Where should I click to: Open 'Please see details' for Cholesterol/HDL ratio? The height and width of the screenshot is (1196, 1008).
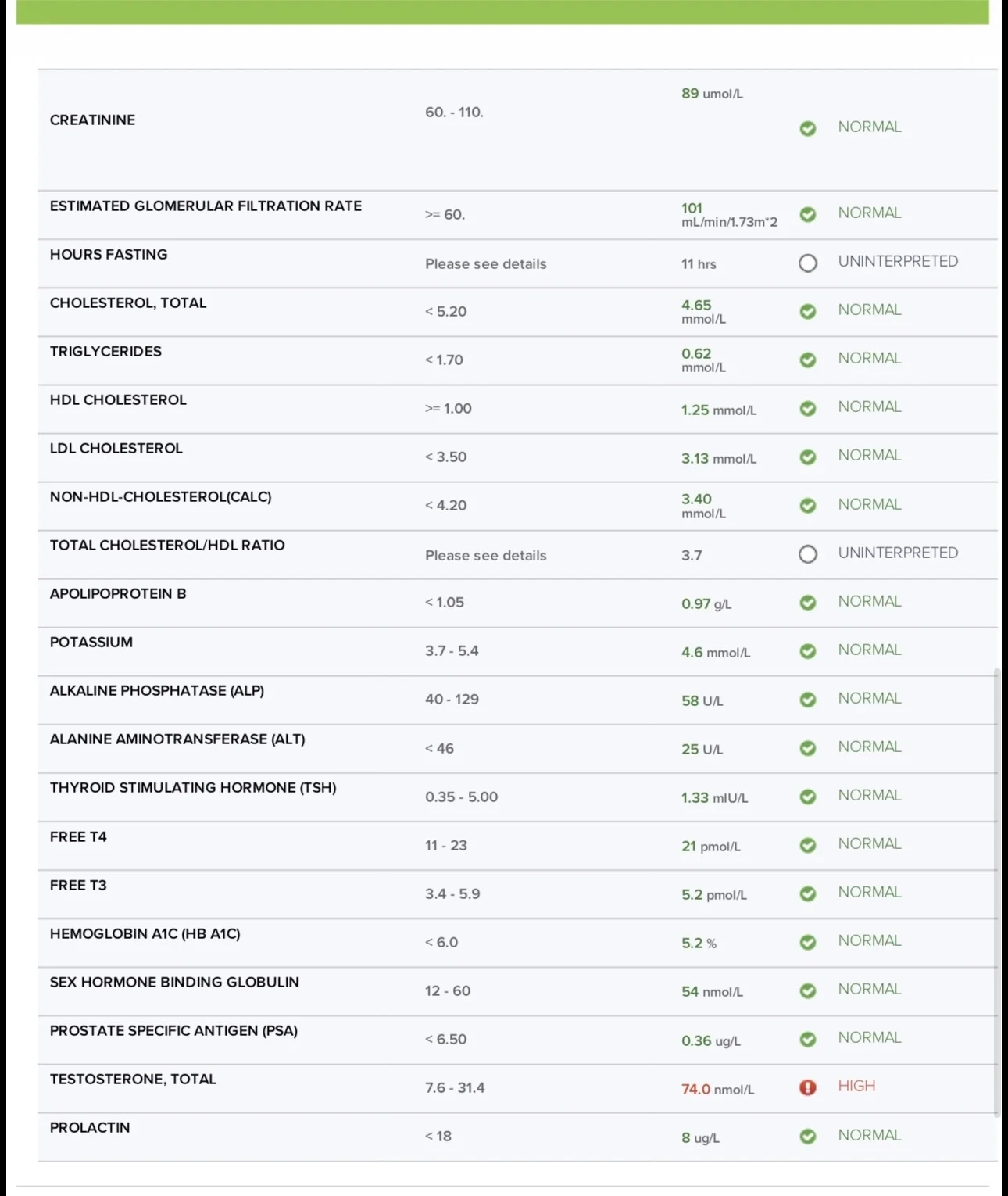(485, 556)
